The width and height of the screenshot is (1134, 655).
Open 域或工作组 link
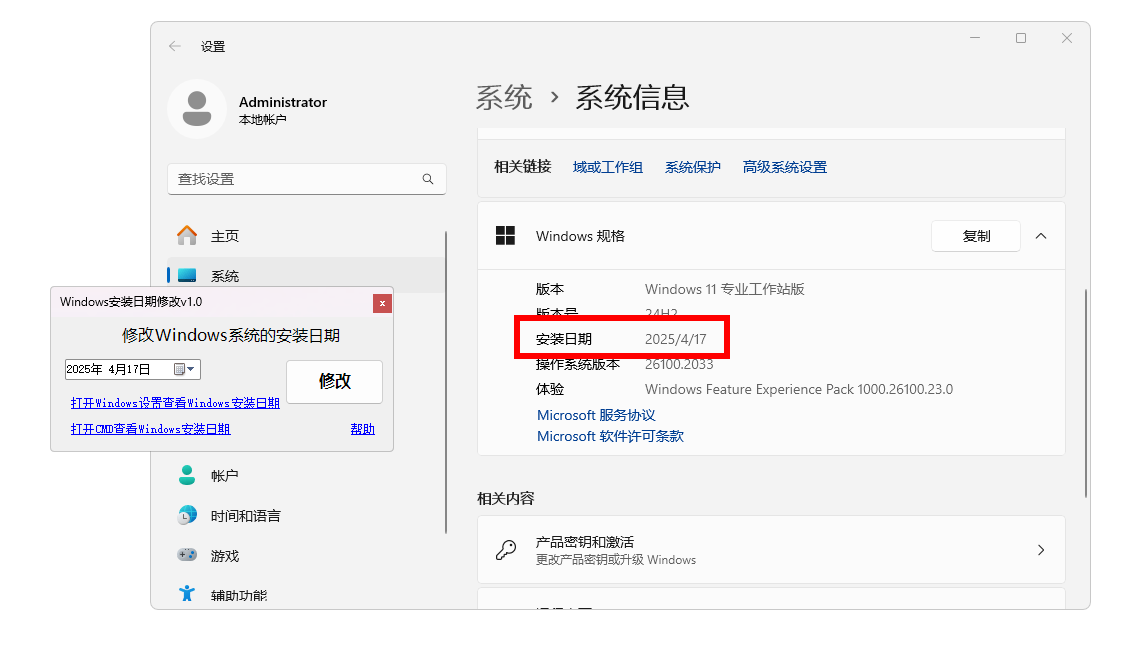click(608, 167)
